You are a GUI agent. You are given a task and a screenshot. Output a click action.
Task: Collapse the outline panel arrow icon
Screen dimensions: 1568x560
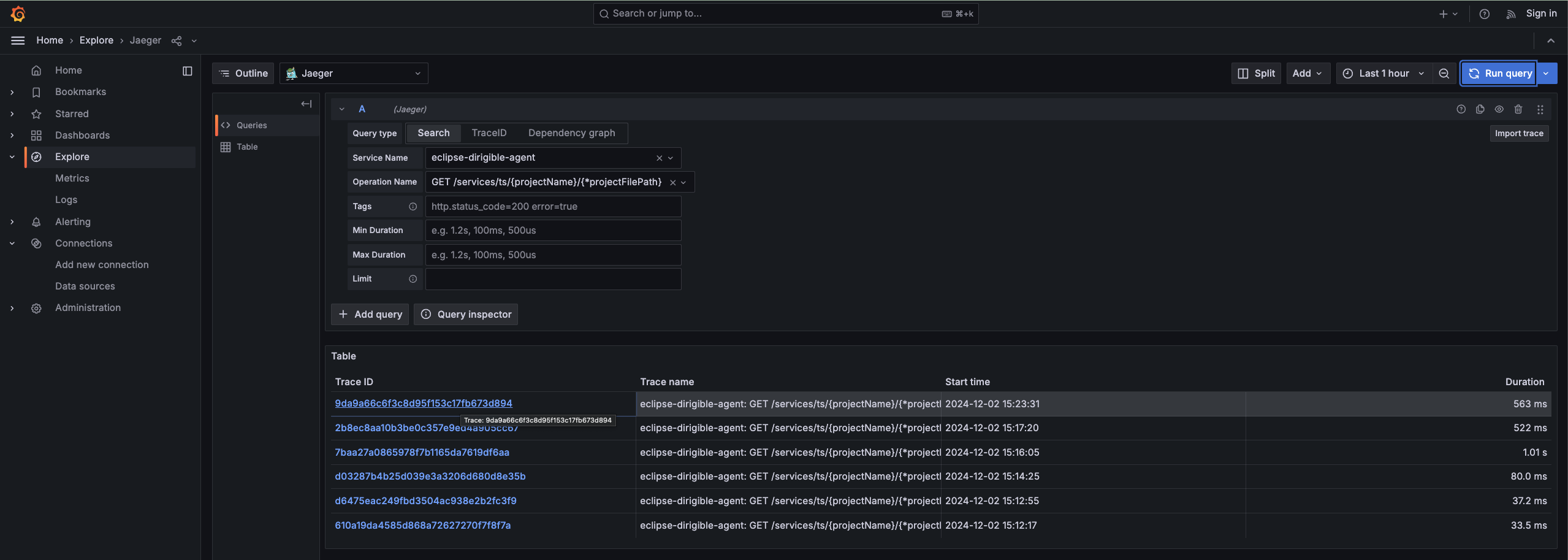[x=306, y=104]
